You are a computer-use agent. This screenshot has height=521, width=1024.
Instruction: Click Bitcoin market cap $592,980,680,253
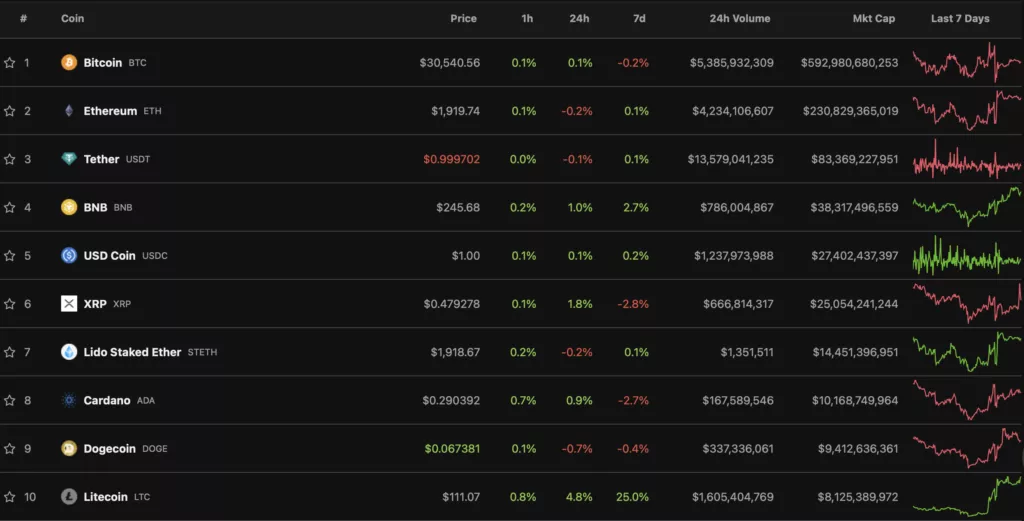click(x=849, y=63)
